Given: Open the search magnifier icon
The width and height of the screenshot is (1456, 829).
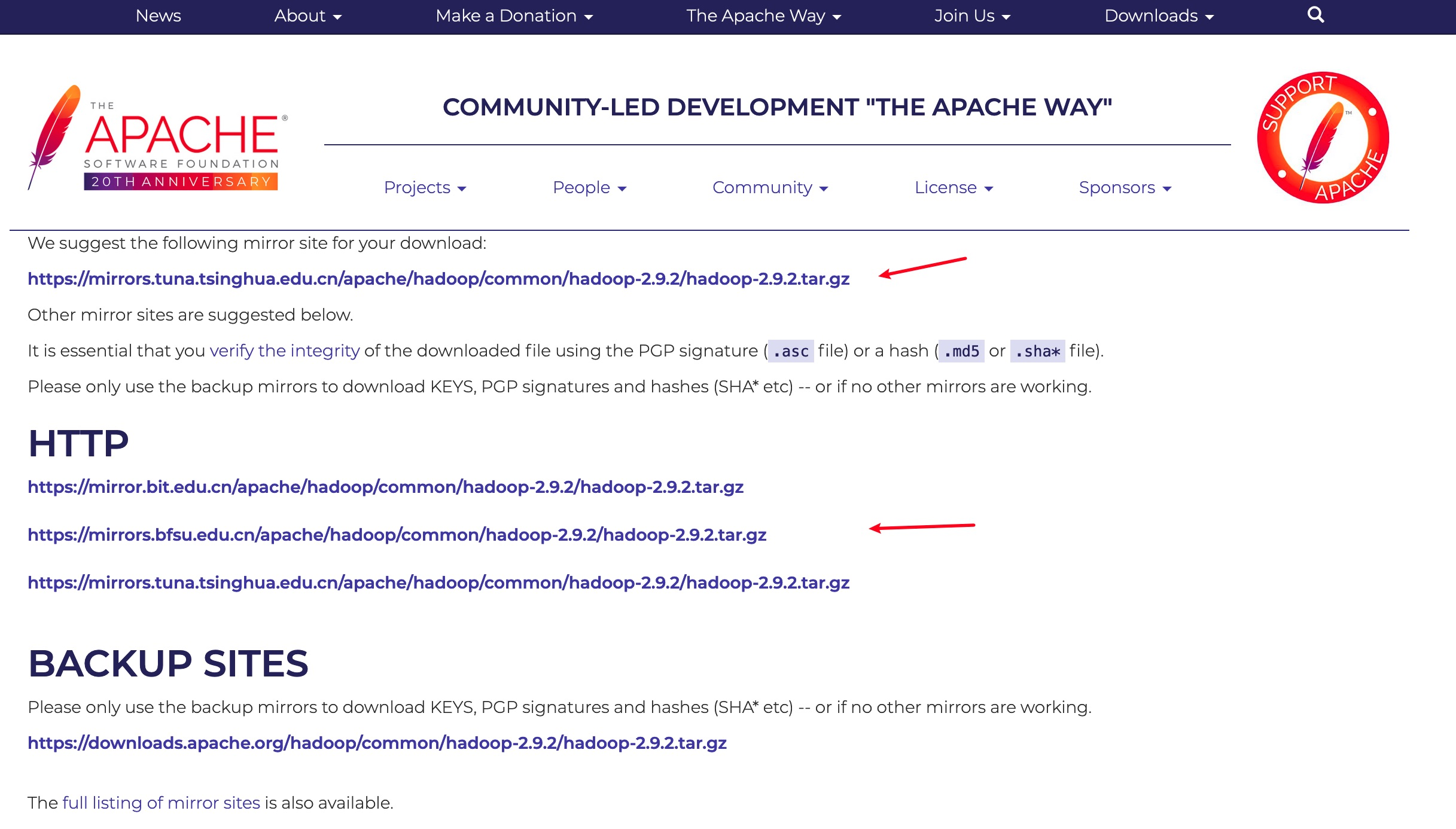Looking at the screenshot, I should point(1315,15).
